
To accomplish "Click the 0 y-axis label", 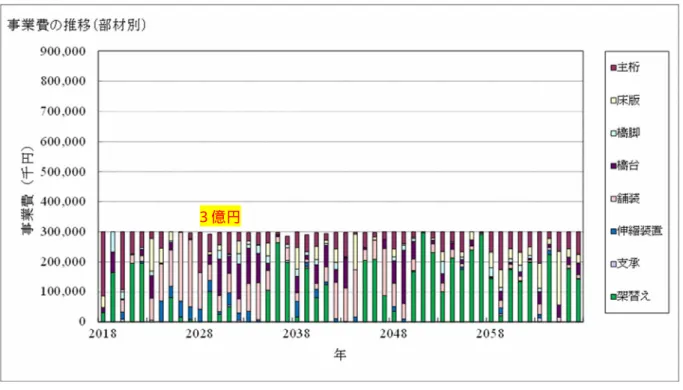I will [x=82, y=322].
